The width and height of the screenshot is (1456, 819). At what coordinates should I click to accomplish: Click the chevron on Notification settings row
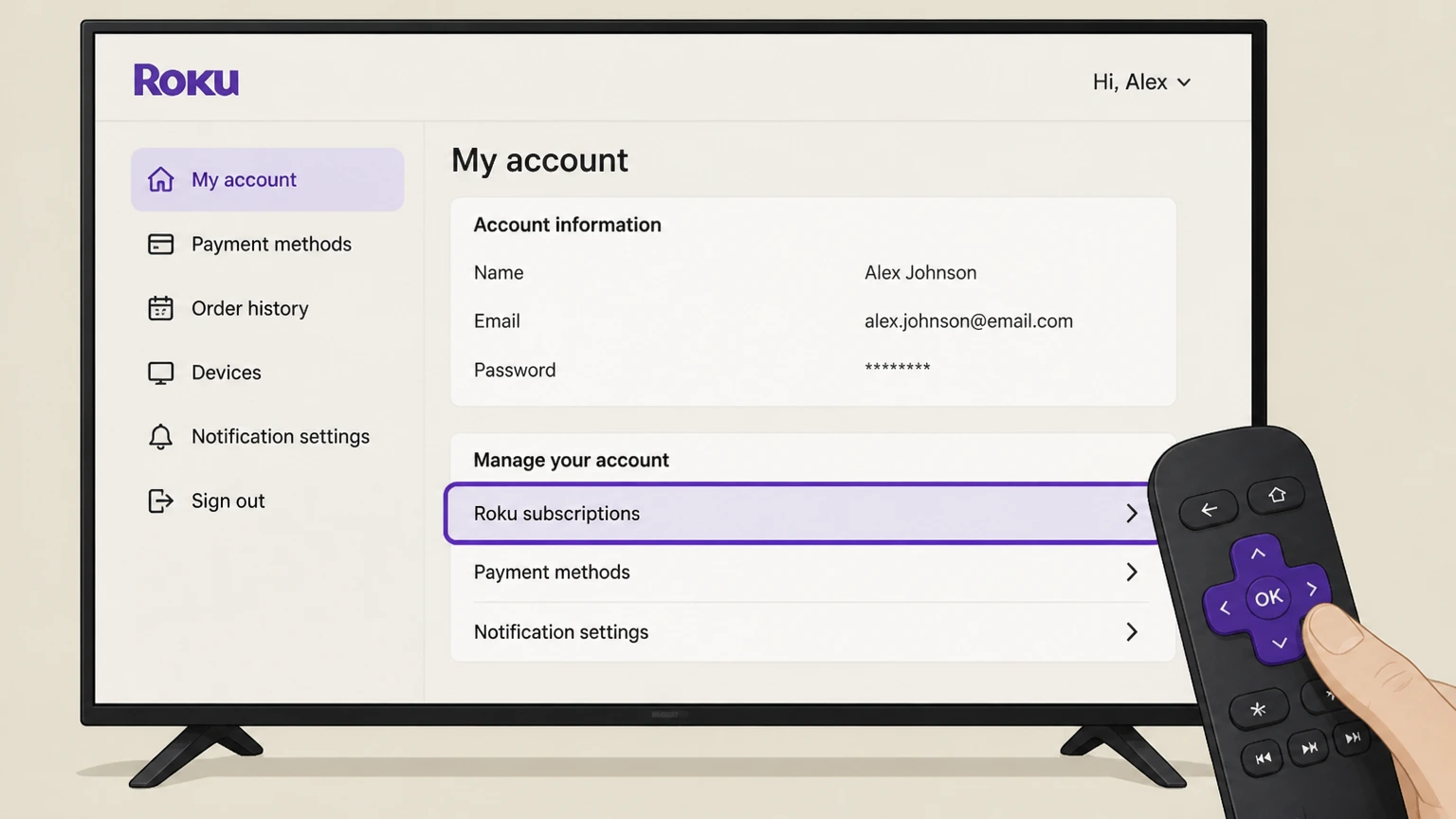(1131, 632)
